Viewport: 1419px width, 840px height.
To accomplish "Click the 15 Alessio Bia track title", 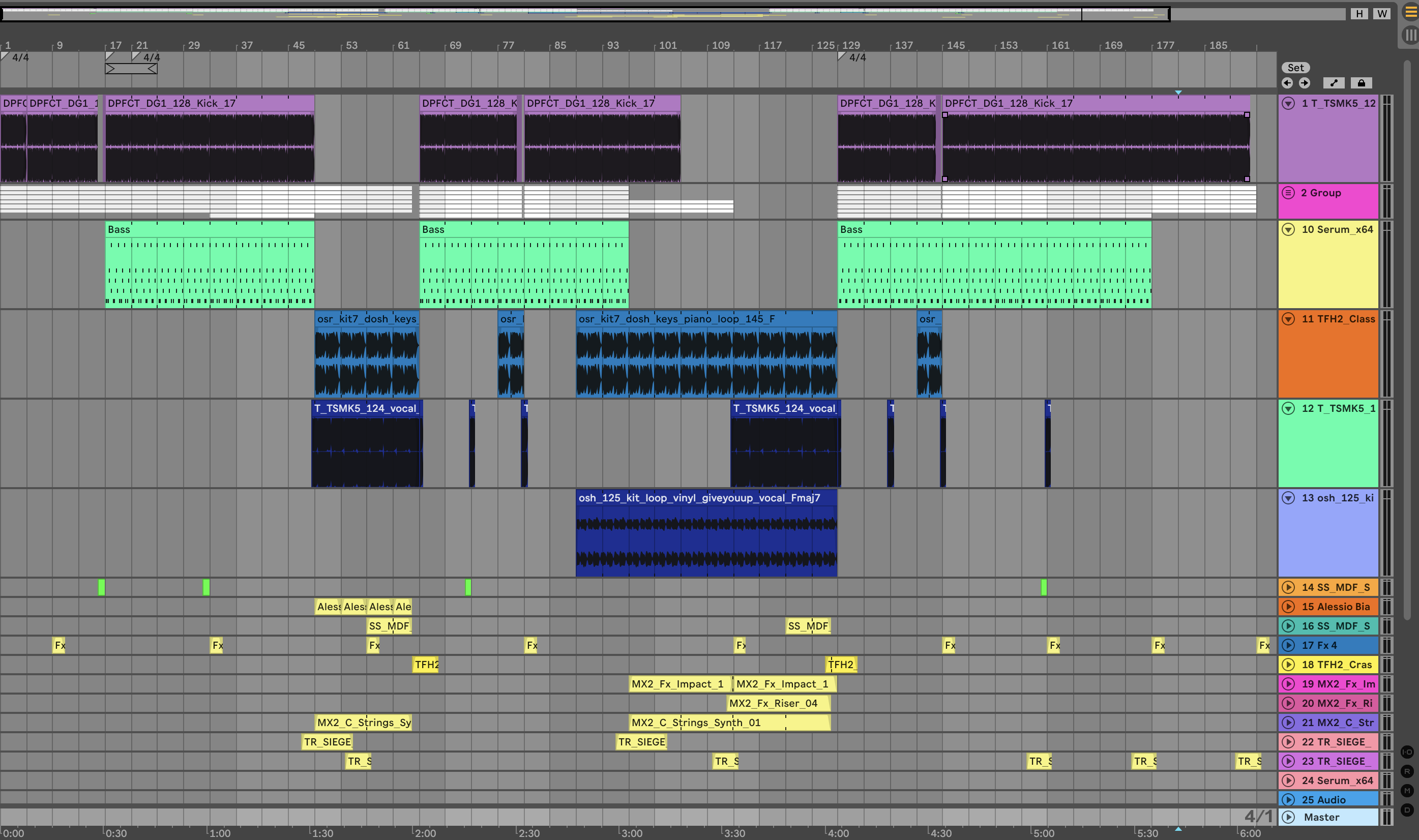I will point(1336,606).
